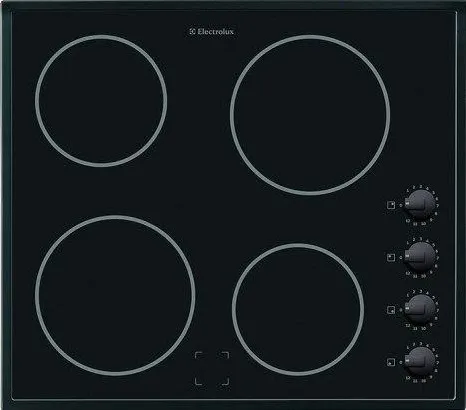This screenshot has height=410, width=466.
Task: Select the top-left small cooking zone ring
Action: 101,101
